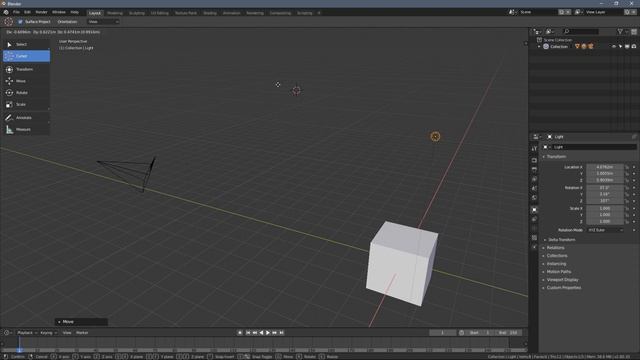Expand the Instancing panel

(556, 264)
